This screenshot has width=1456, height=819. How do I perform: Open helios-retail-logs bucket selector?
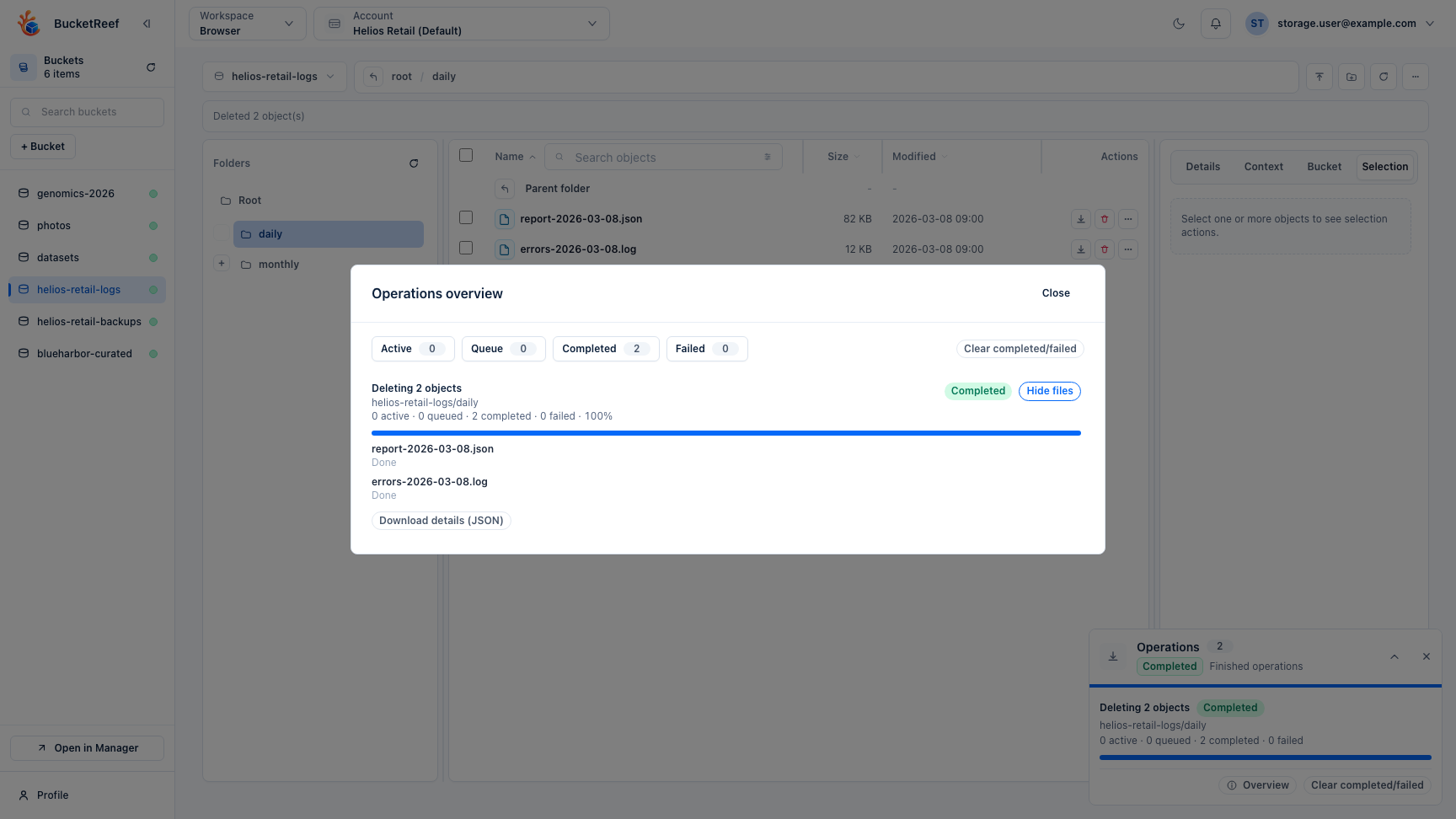tap(275, 77)
